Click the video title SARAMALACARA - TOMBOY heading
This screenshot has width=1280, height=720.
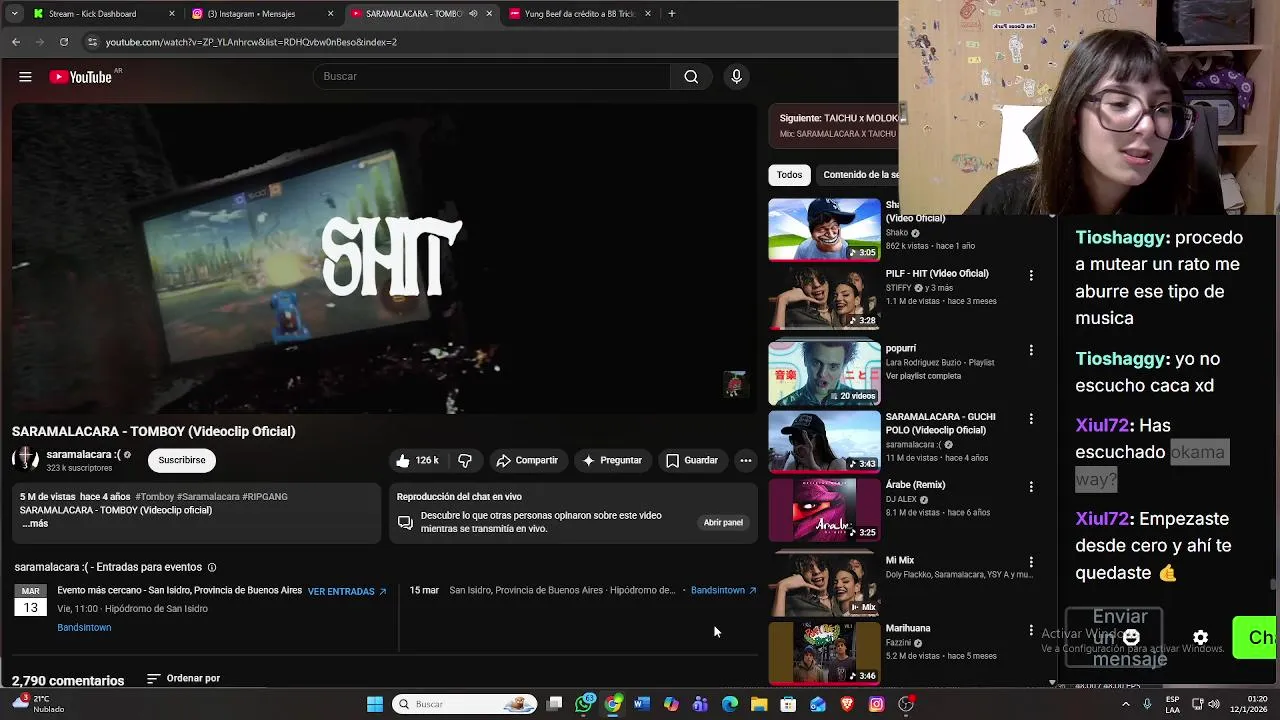point(153,431)
